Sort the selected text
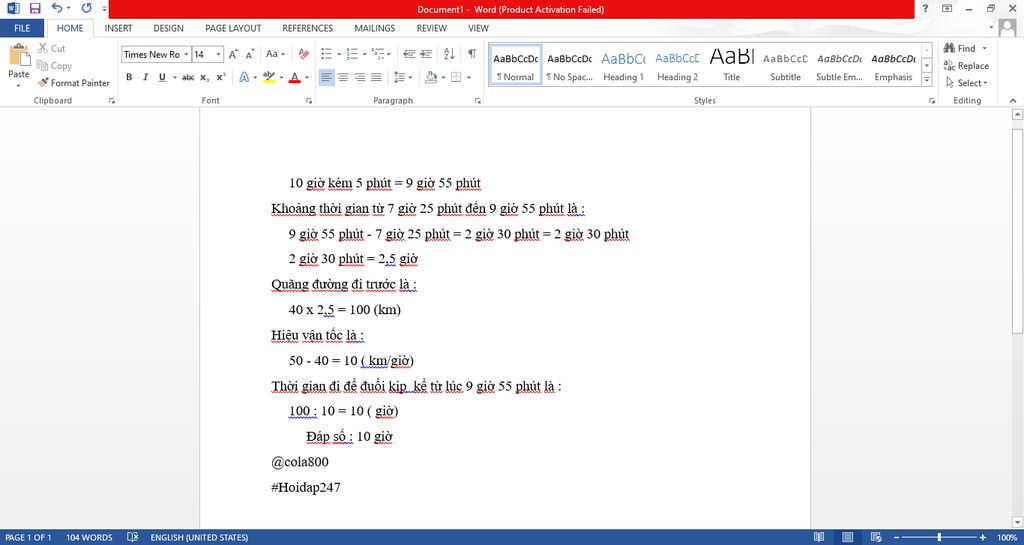Image resolution: width=1024 pixels, height=545 pixels. point(449,54)
